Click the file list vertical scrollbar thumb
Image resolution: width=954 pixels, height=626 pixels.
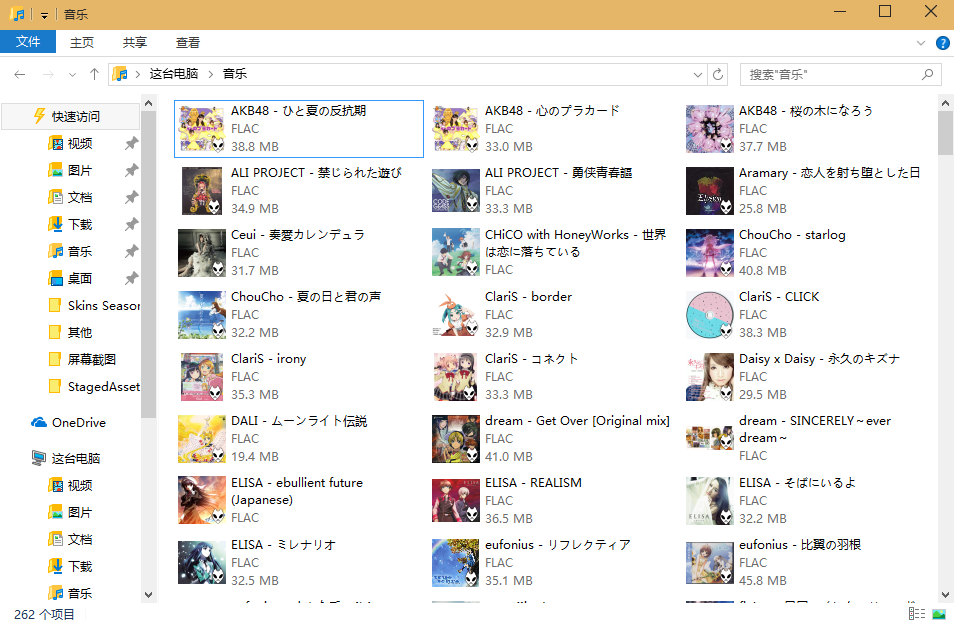tap(945, 133)
